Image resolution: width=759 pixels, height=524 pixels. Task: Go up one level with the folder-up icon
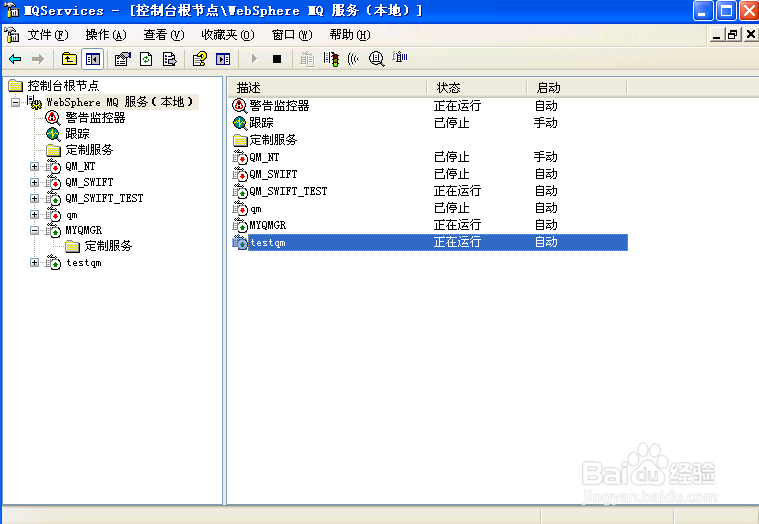coord(69,59)
